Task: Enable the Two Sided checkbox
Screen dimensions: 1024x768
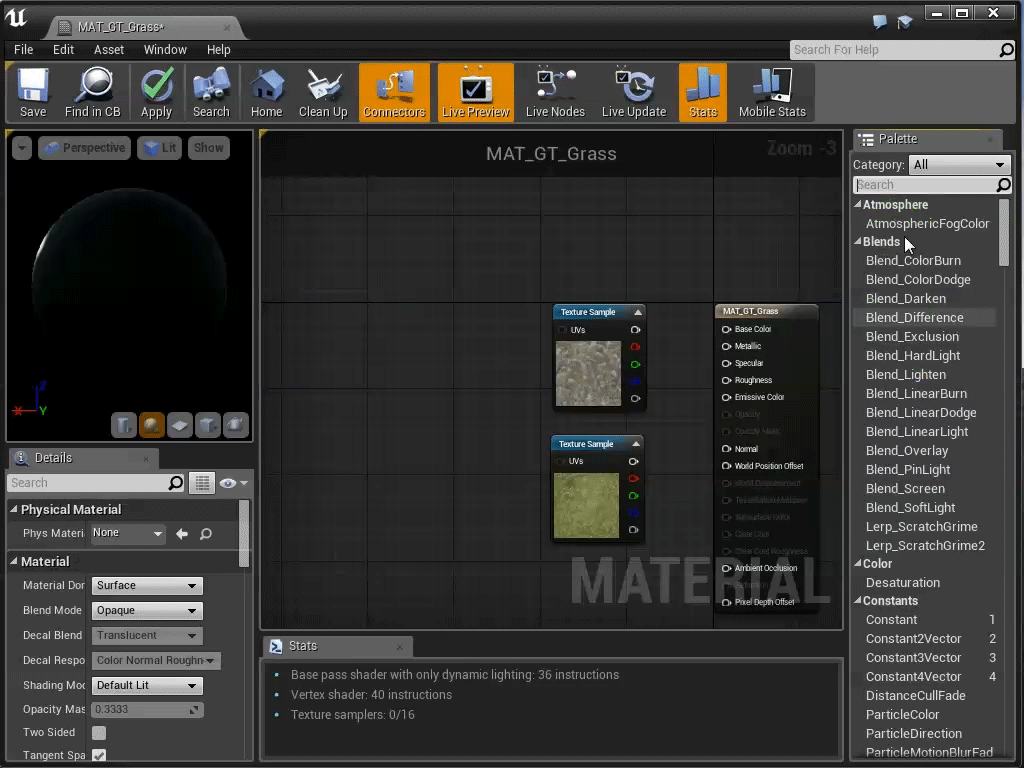Action: (98, 732)
